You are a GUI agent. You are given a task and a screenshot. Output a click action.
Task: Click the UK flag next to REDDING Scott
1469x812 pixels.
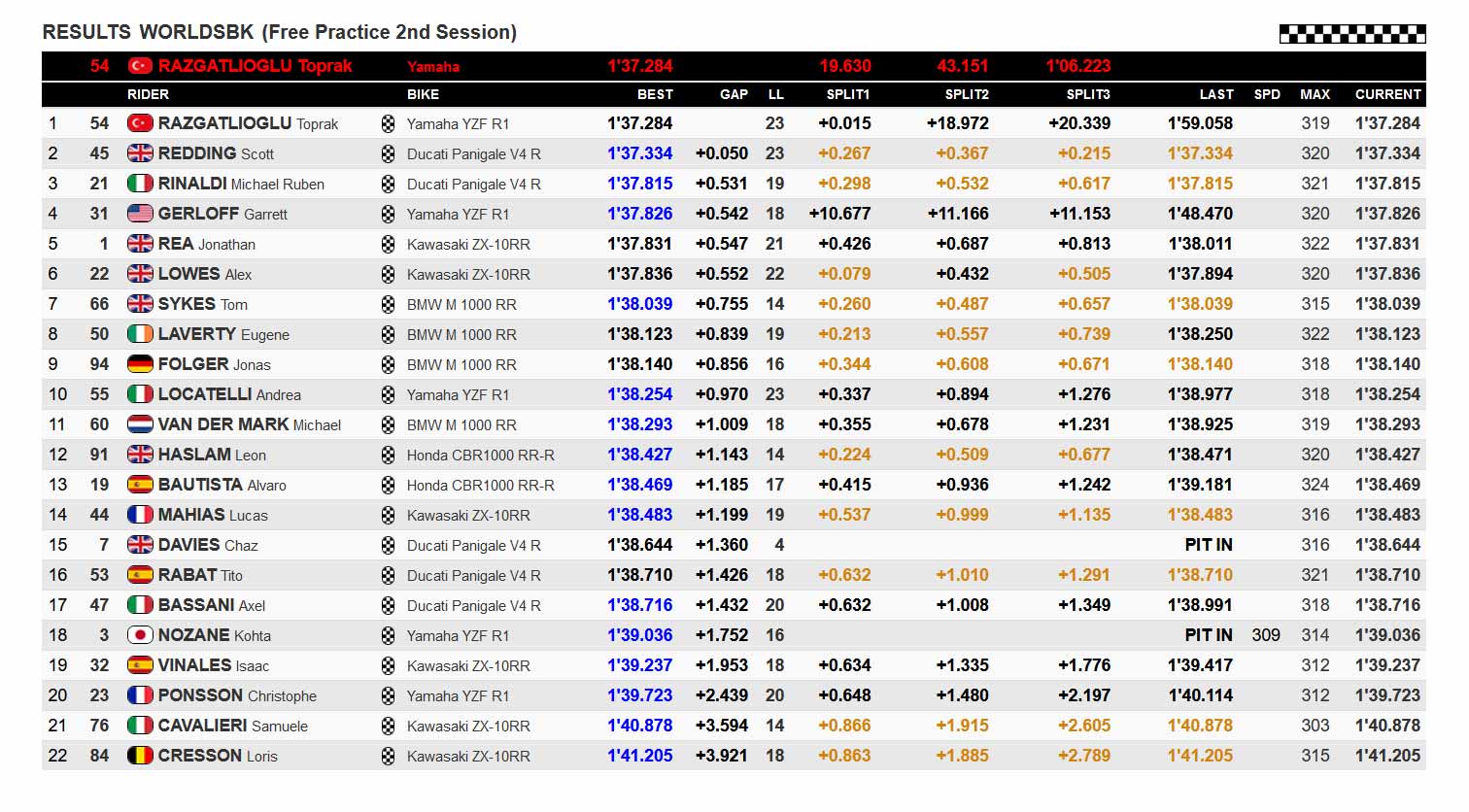[140, 153]
